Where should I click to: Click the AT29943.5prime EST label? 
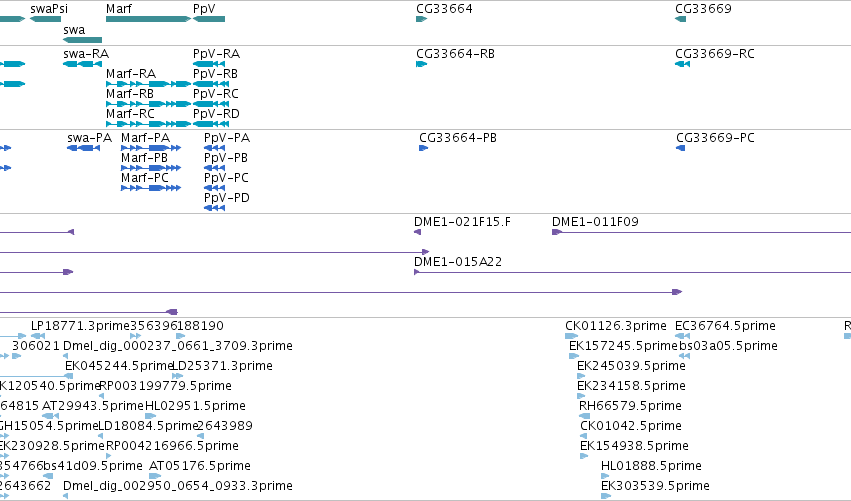click(93, 406)
